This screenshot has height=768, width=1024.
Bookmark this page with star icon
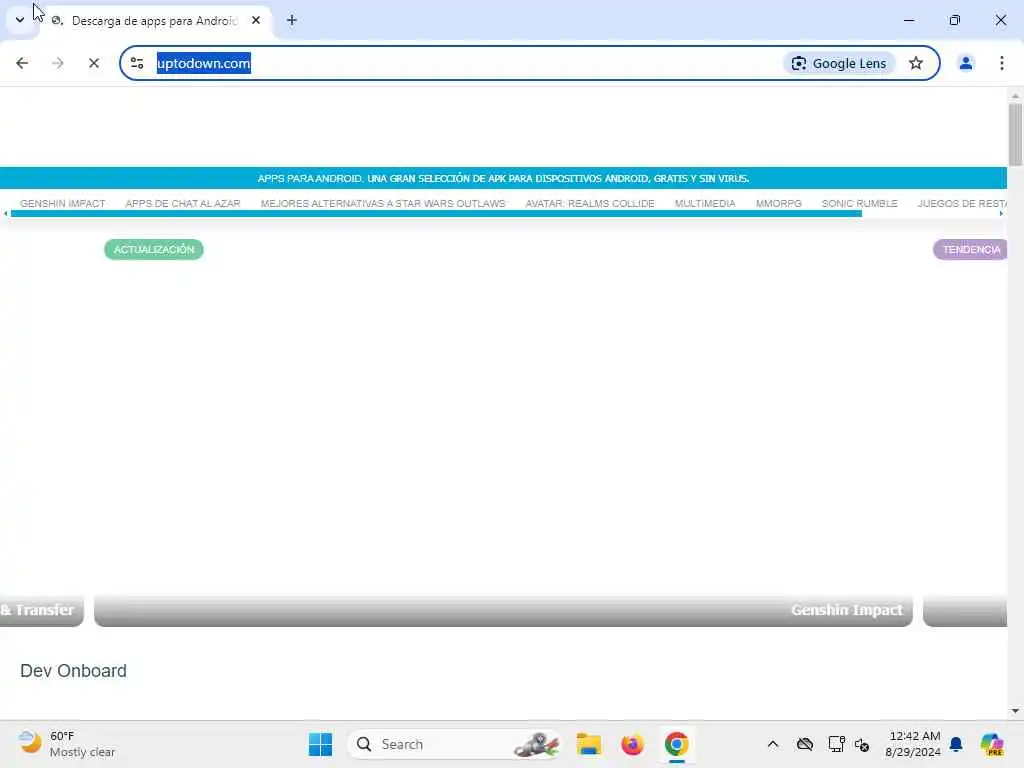click(x=916, y=63)
